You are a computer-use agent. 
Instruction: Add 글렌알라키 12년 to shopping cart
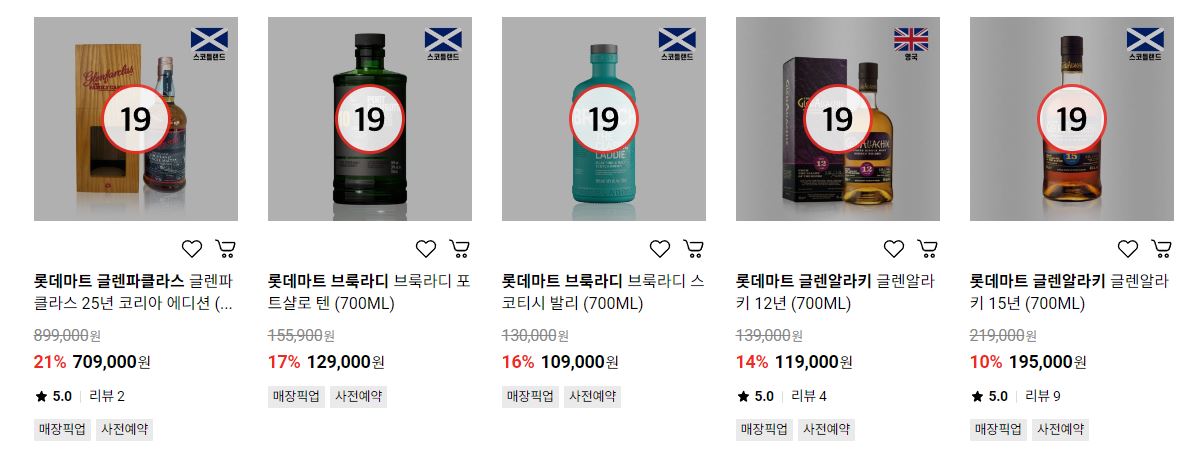927,248
